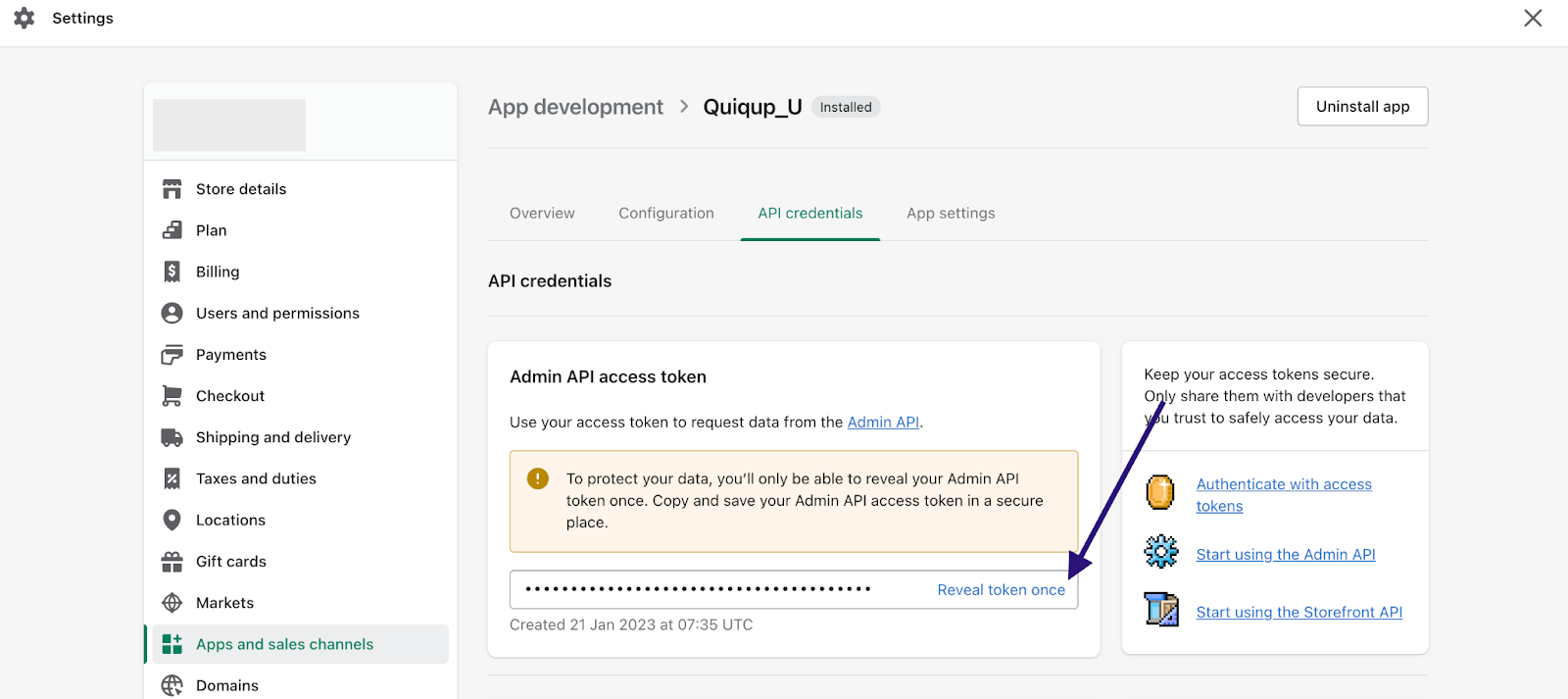The height and width of the screenshot is (699, 1568).
Task: Switch to the Configuration tab
Action: (666, 213)
